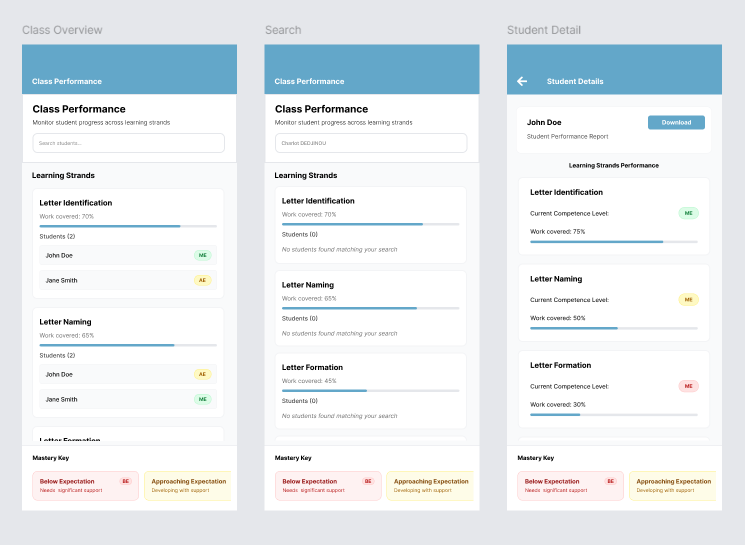Click the search field containing 'Charlot DEDJINOU'
The image size is (745, 545).
pos(371,143)
